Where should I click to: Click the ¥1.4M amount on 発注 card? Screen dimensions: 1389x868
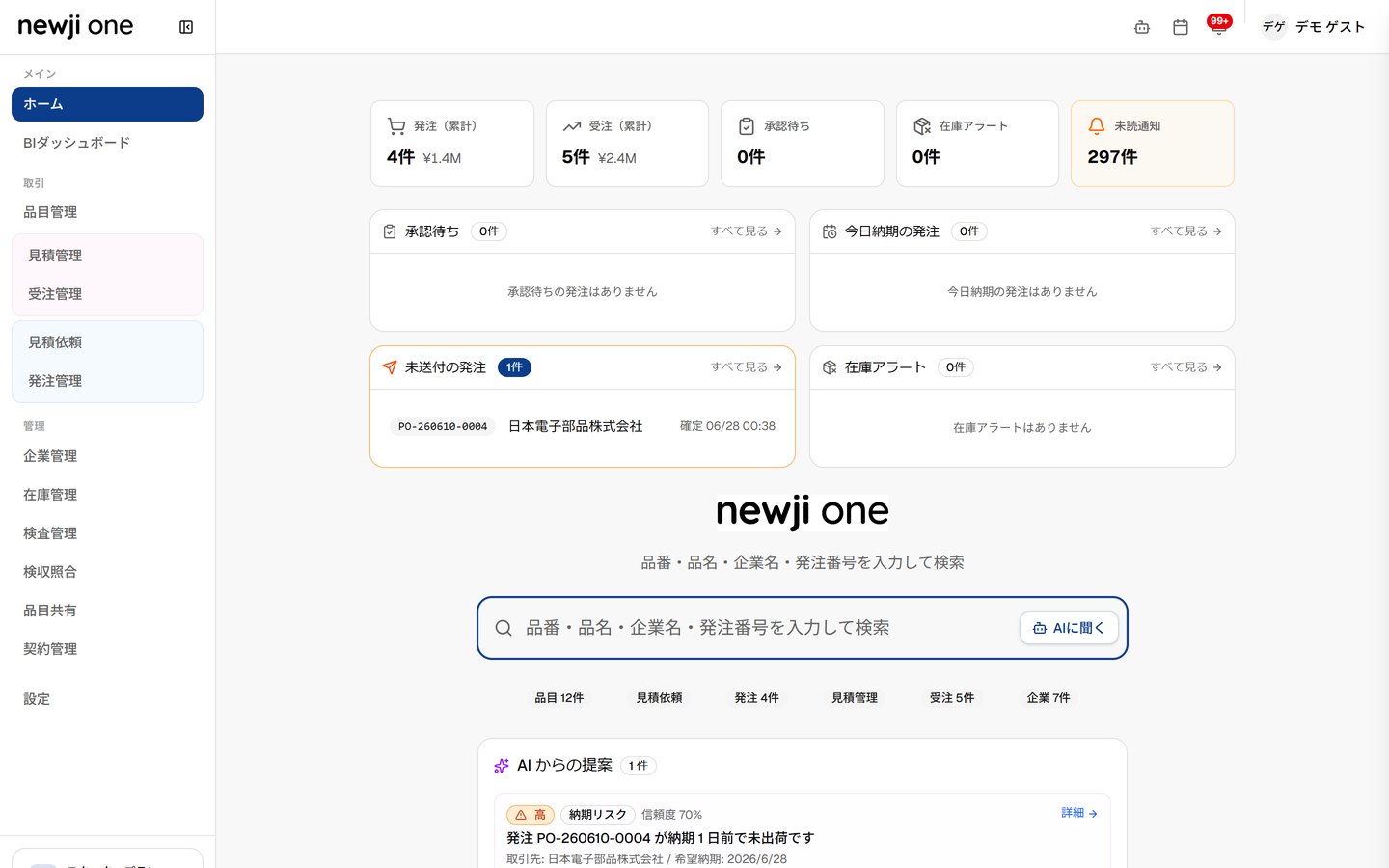pos(442,158)
